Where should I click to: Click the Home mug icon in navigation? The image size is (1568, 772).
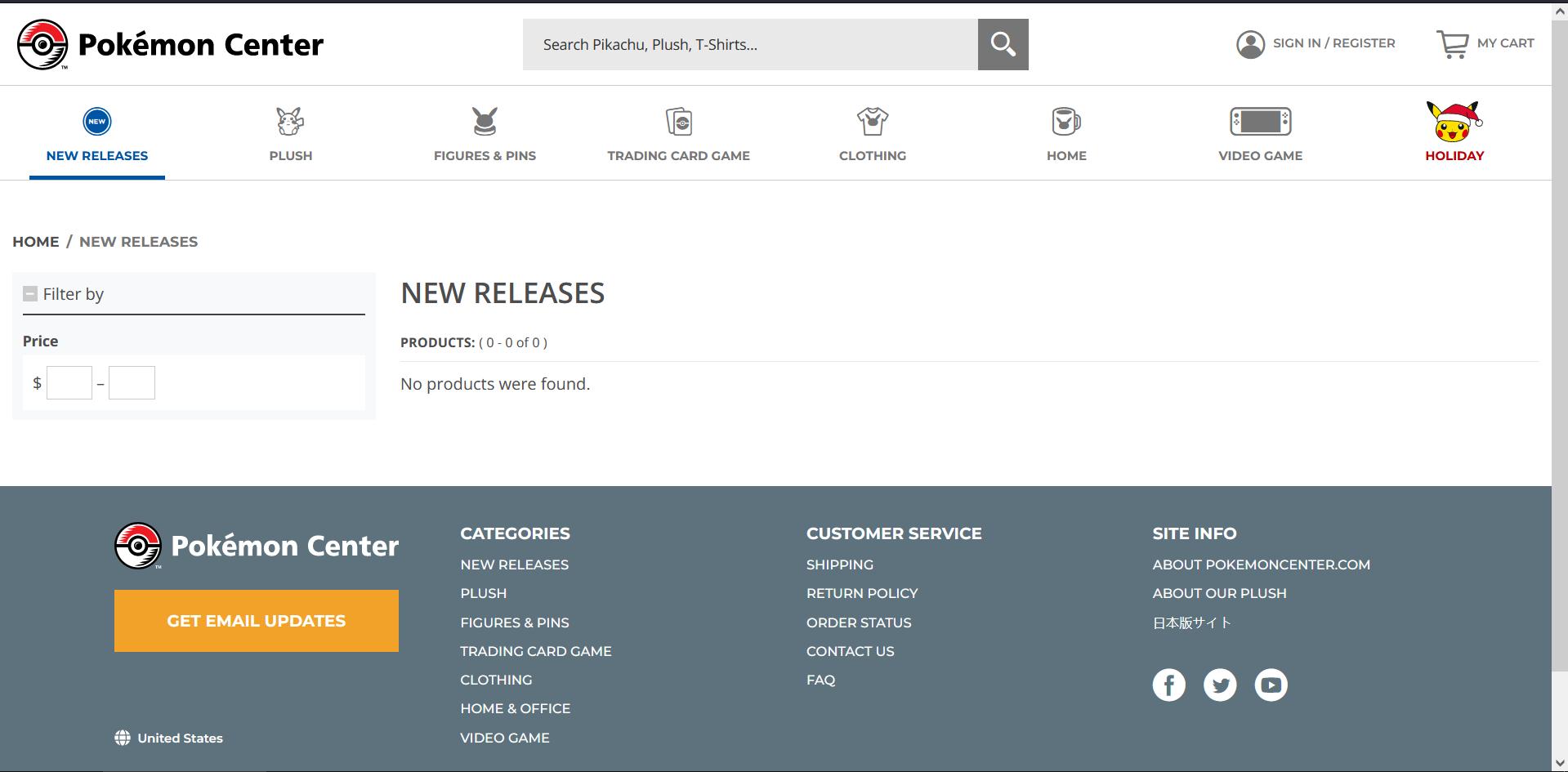tap(1065, 121)
